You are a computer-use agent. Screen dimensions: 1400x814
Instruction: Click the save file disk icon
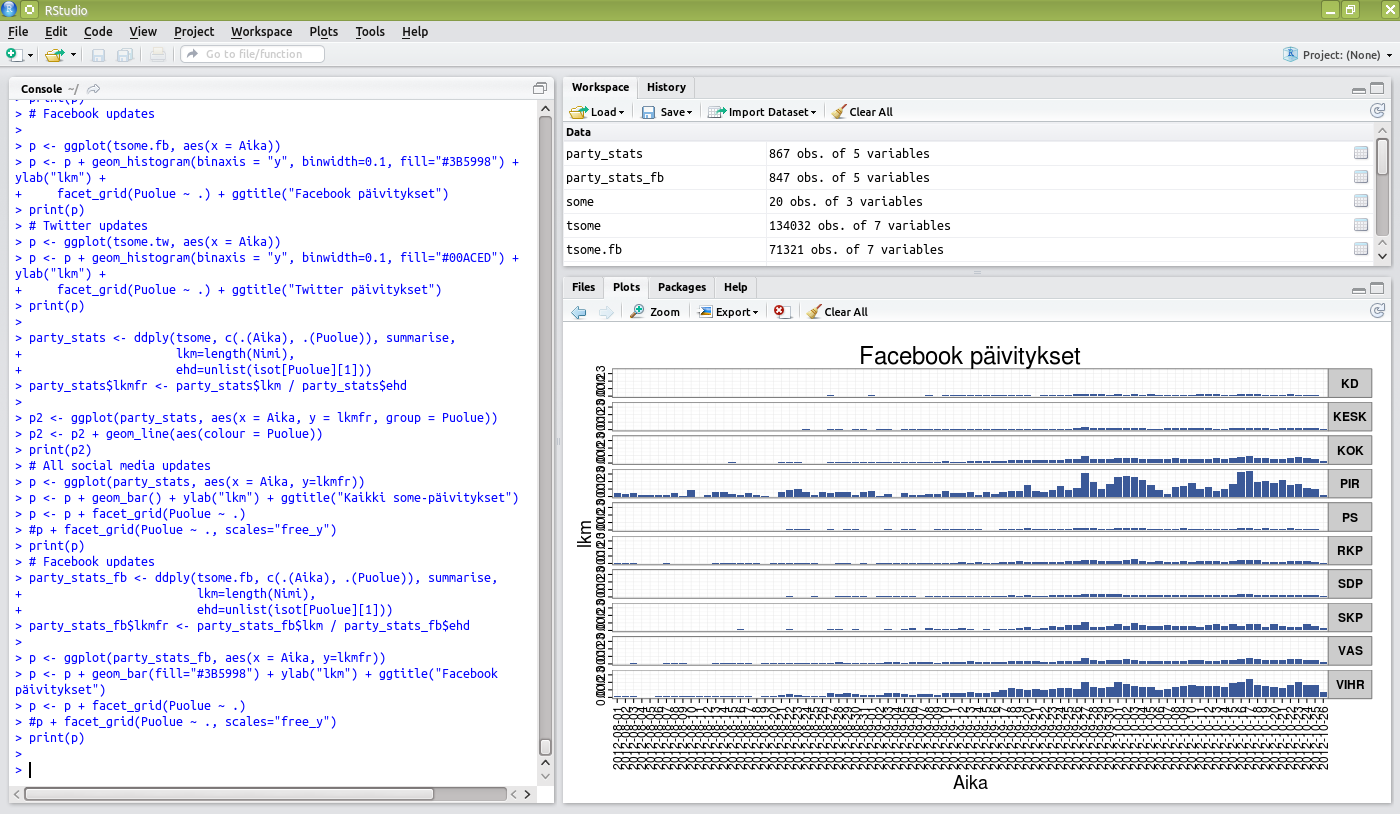[98, 55]
